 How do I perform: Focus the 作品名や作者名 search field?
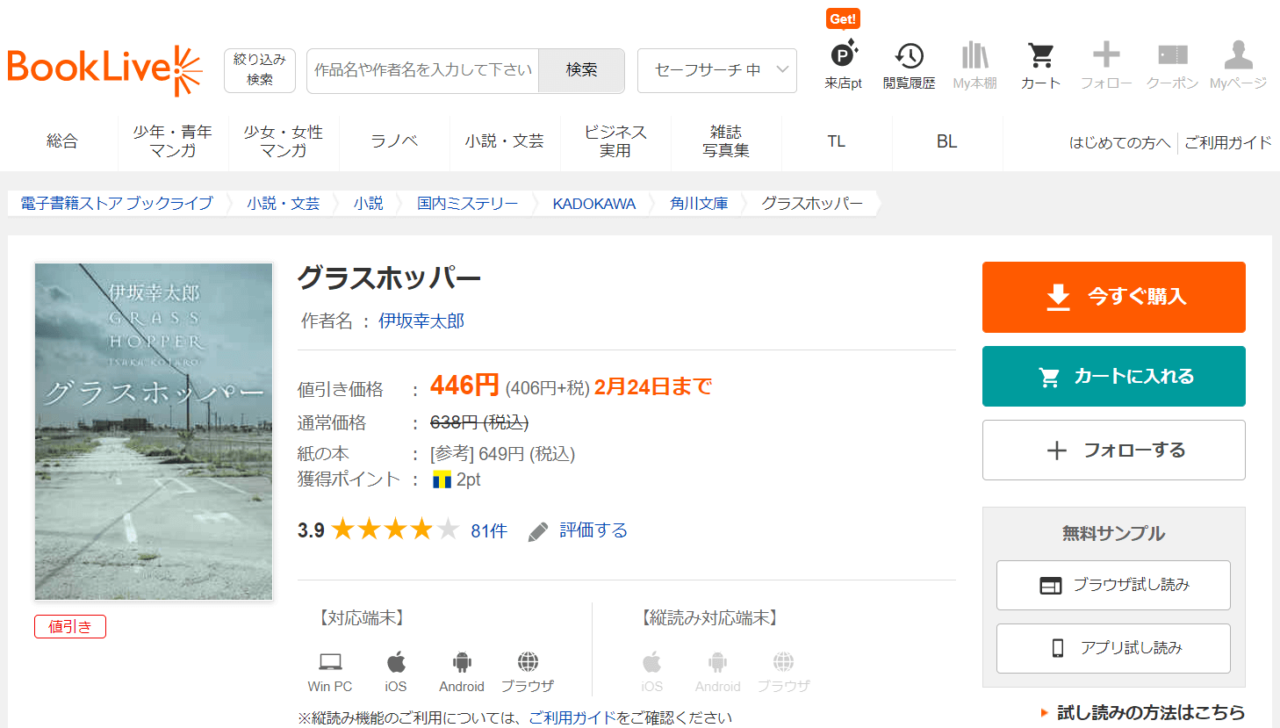[x=423, y=70]
